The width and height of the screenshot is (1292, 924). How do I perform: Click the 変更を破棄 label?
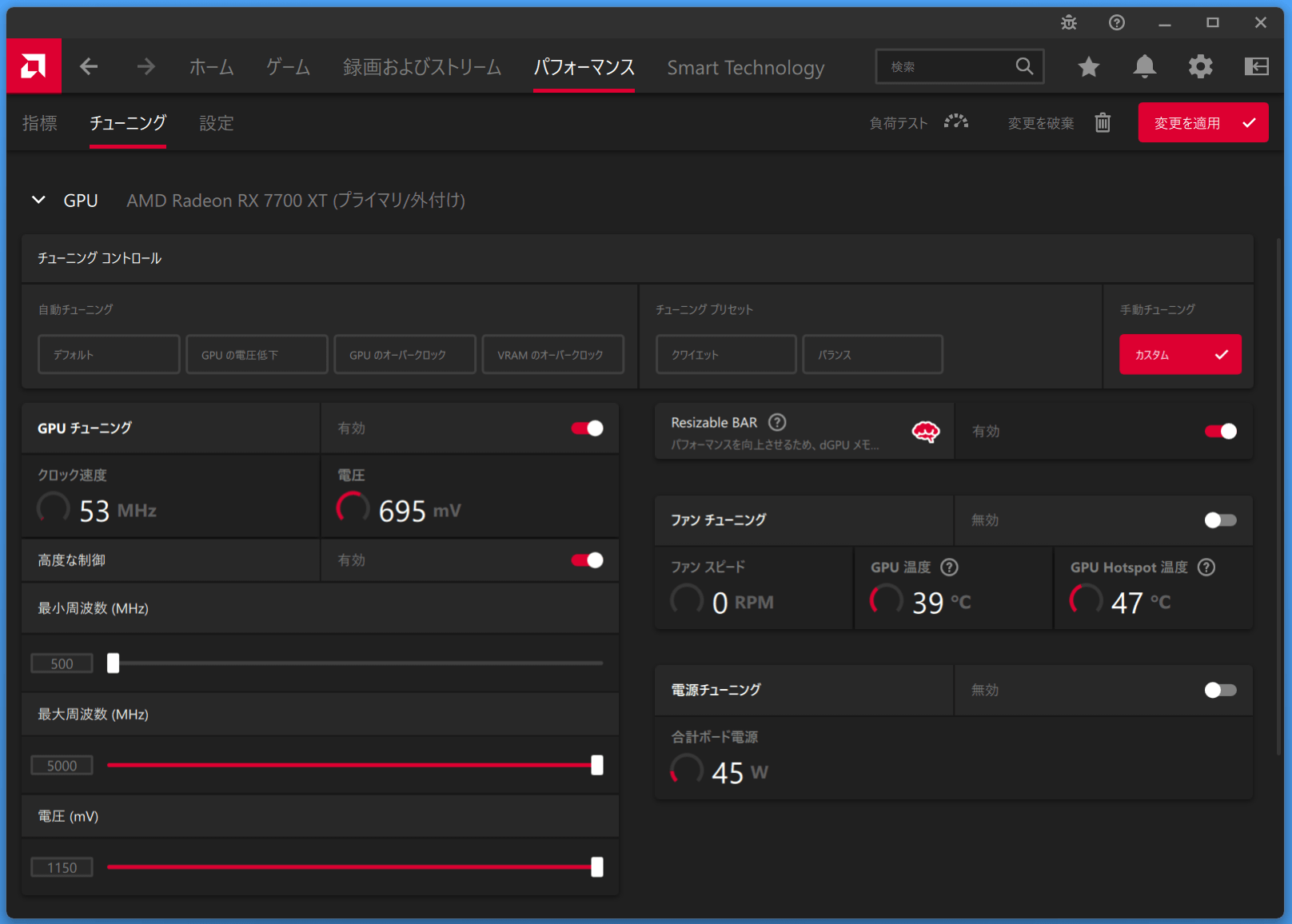click(x=1041, y=123)
